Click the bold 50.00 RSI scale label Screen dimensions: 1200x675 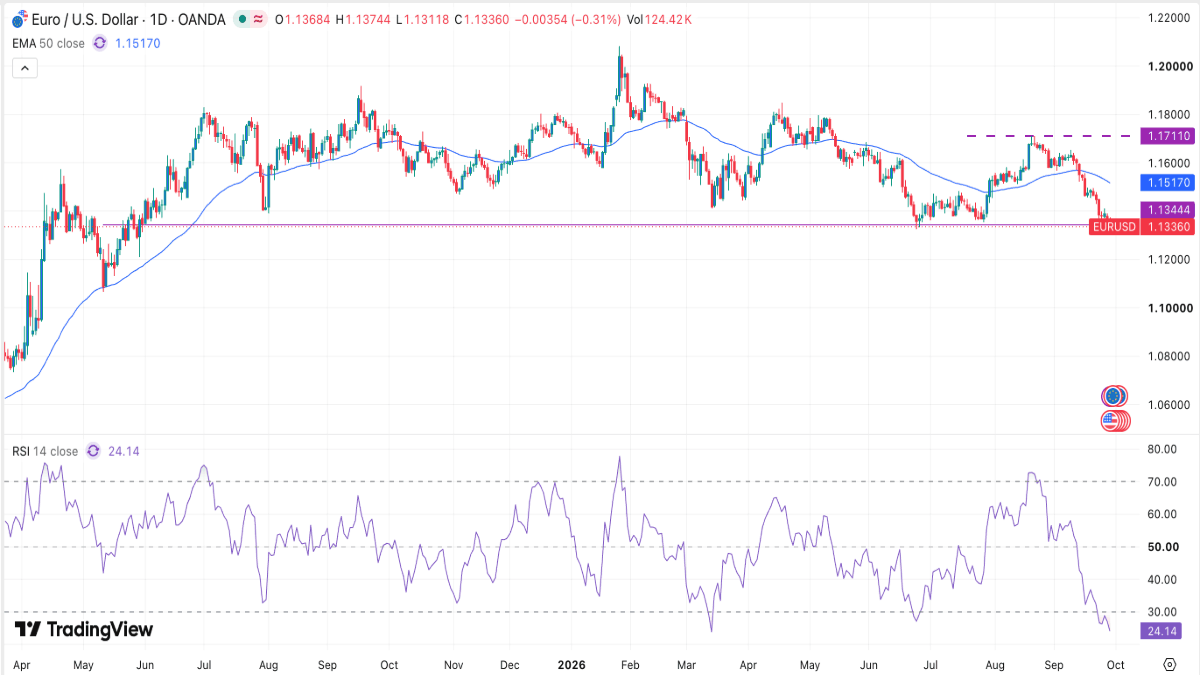[1162, 547]
